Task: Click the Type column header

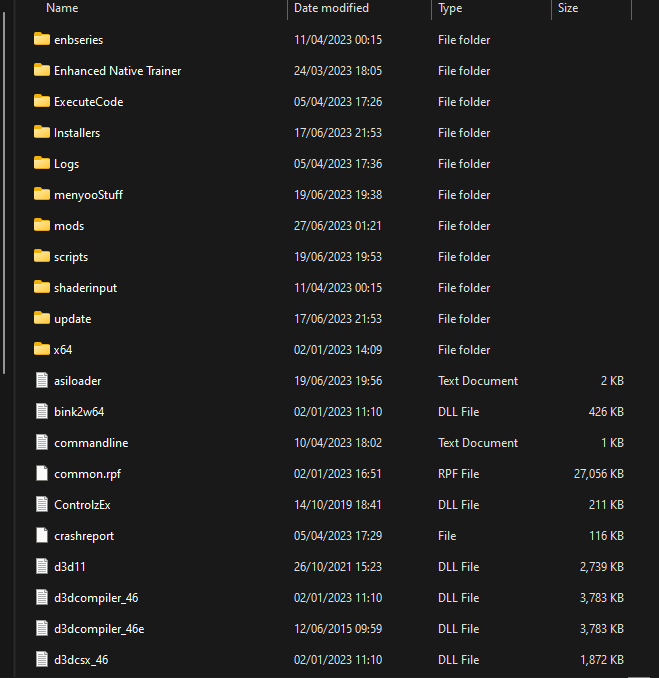Action: click(x=450, y=8)
